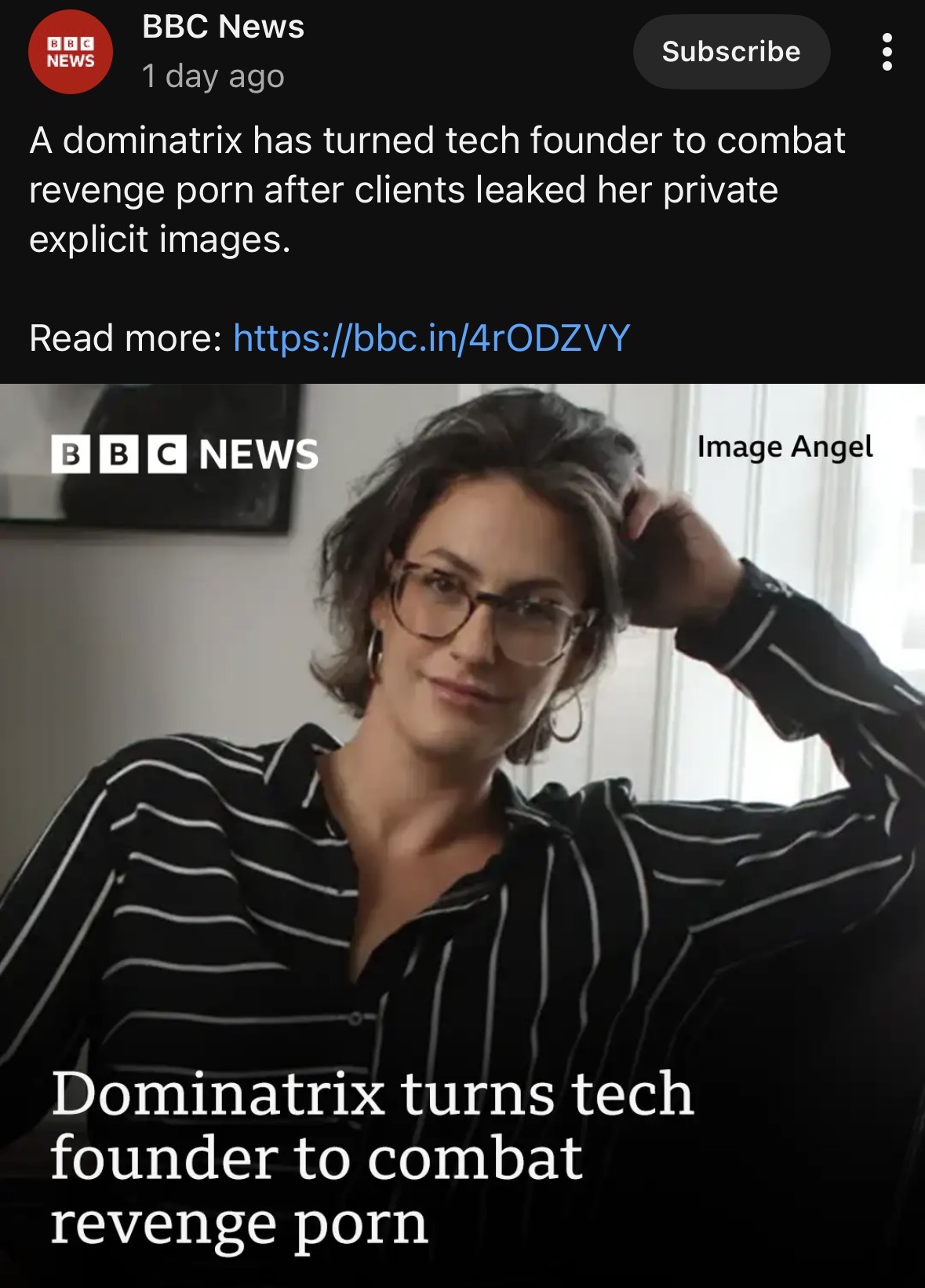Tap the words 'explicit images.' in the post
The width and height of the screenshot is (925, 1288).
(160, 239)
